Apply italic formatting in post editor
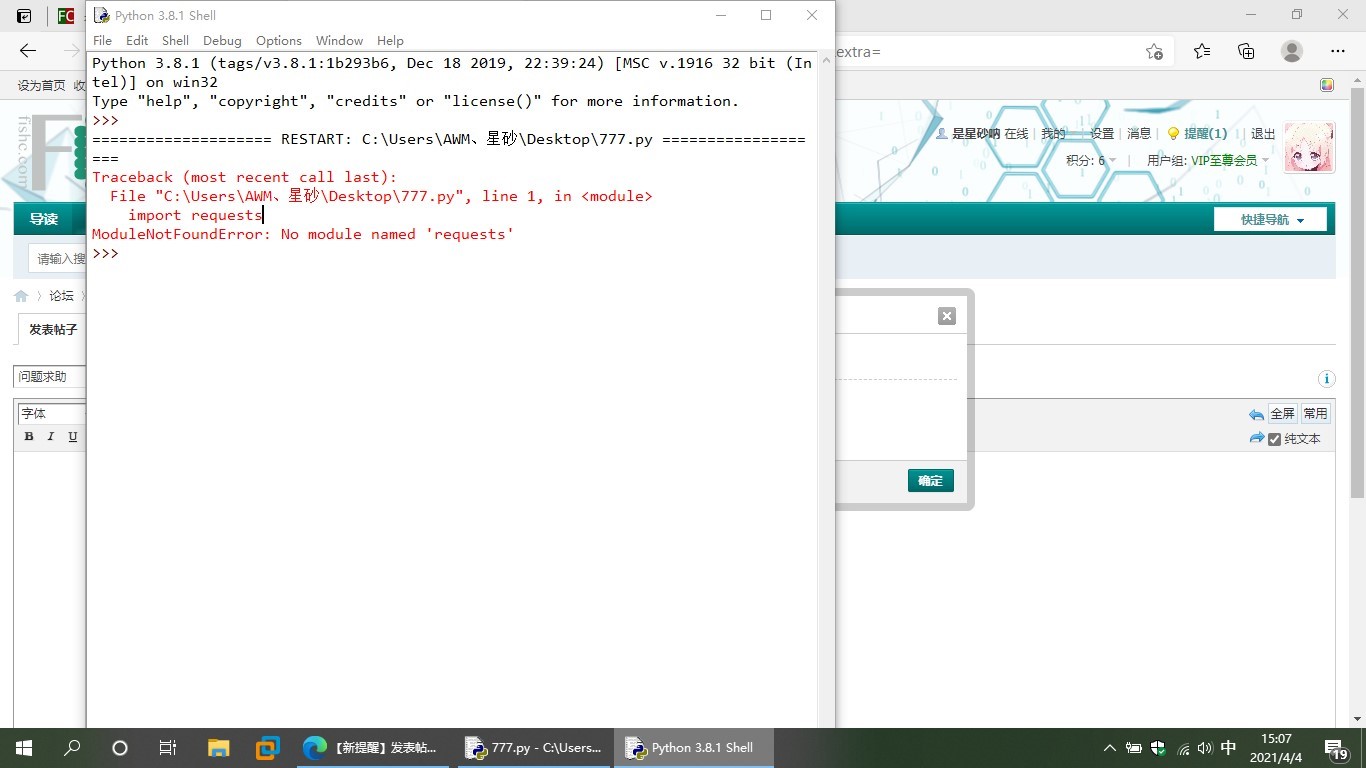This screenshot has width=1366, height=768. tap(51, 437)
